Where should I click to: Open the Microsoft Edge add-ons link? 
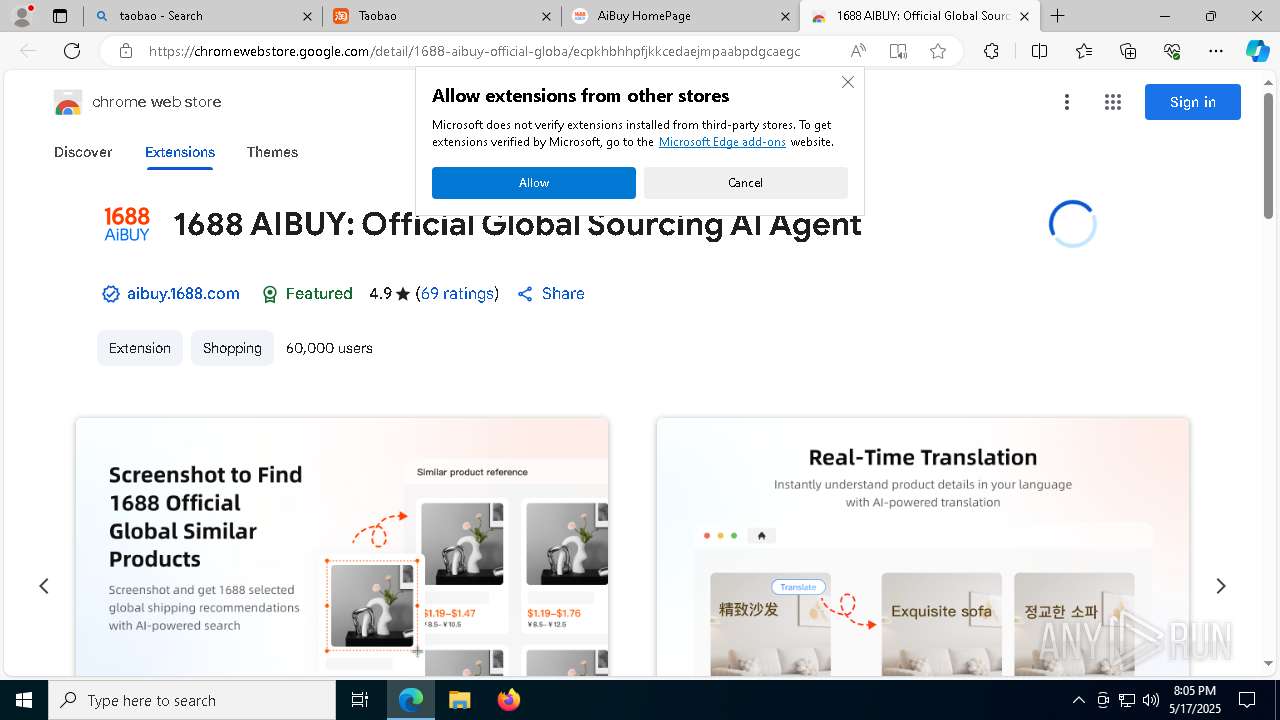[722, 142]
